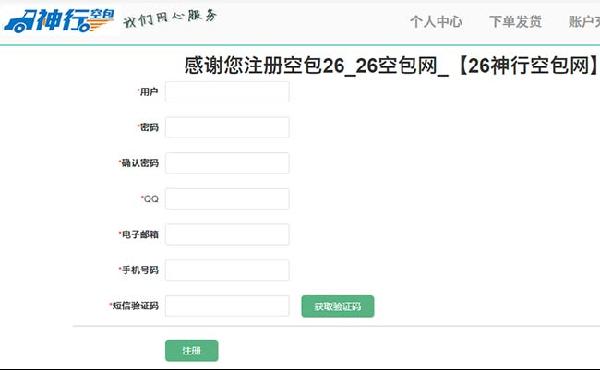Viewport: 600px width, 370px height.
Task: Focus the QQ number input field
Action: 227,199
